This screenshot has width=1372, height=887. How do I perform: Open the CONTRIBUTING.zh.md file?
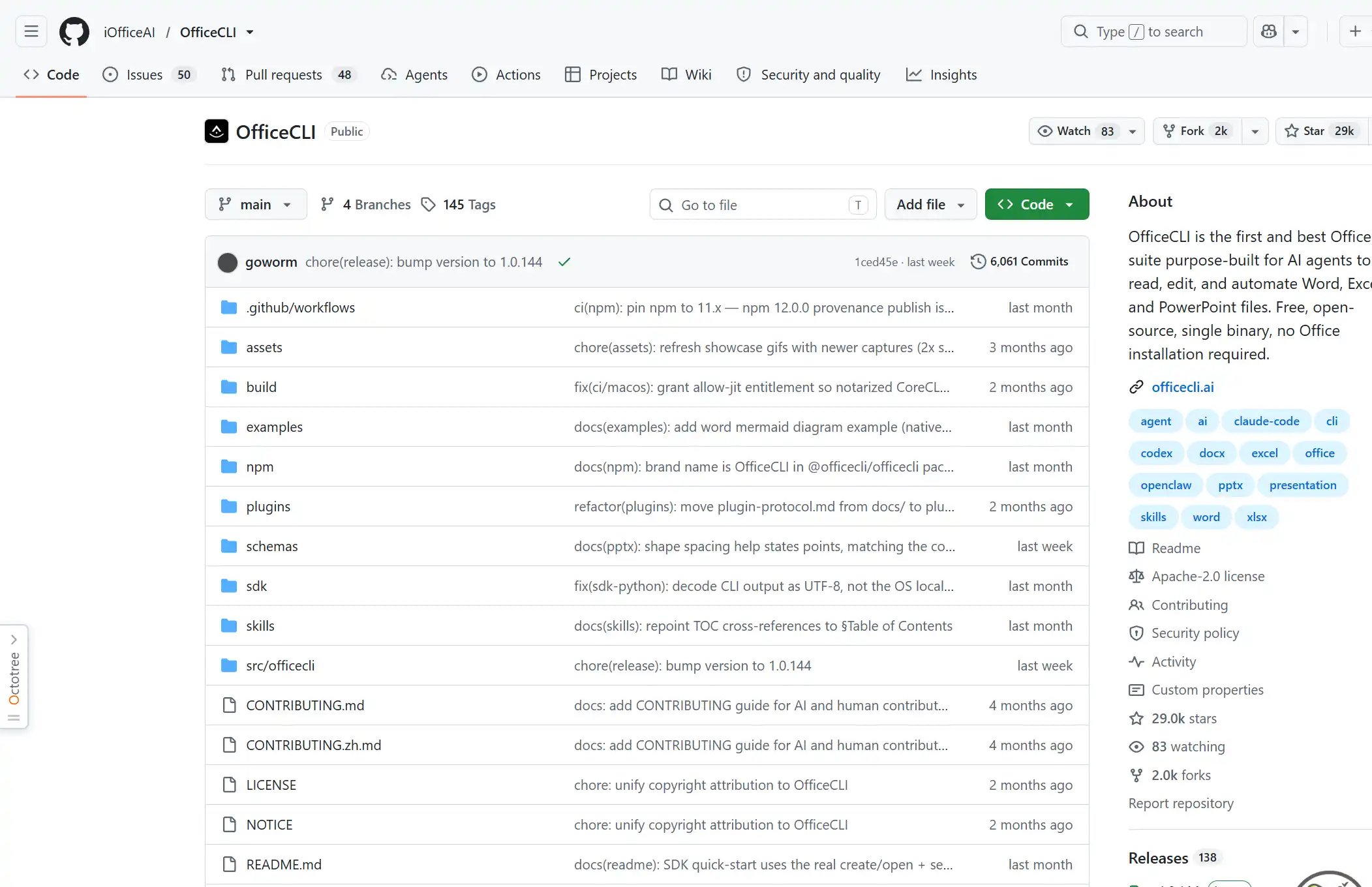pos(313,745)
